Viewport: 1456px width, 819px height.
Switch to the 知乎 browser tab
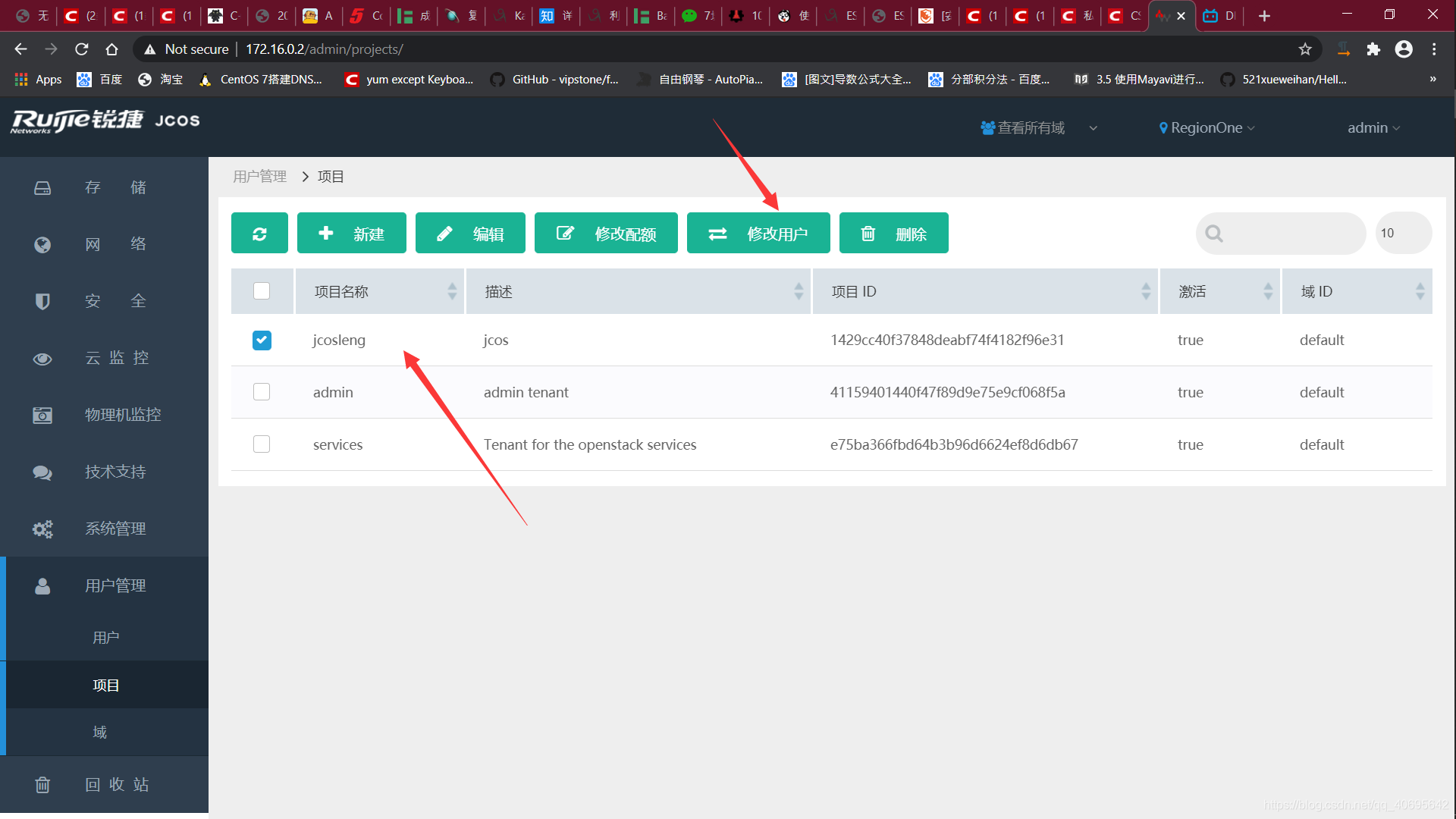[x=557, y=16]
